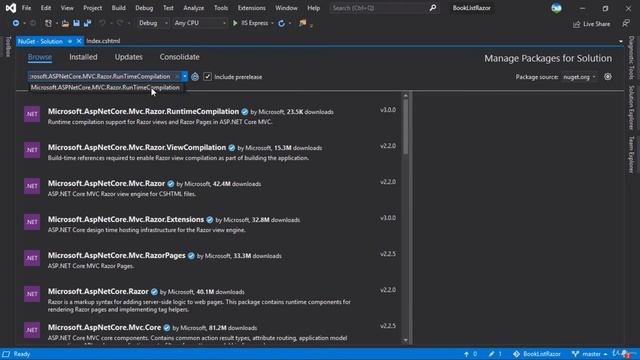Screen dimensions: 640x360
Task: Click the .NET icon of Microsoft.AspNetCore.Mvc.Razor.RuntimeCompilation
Action: 32,114
